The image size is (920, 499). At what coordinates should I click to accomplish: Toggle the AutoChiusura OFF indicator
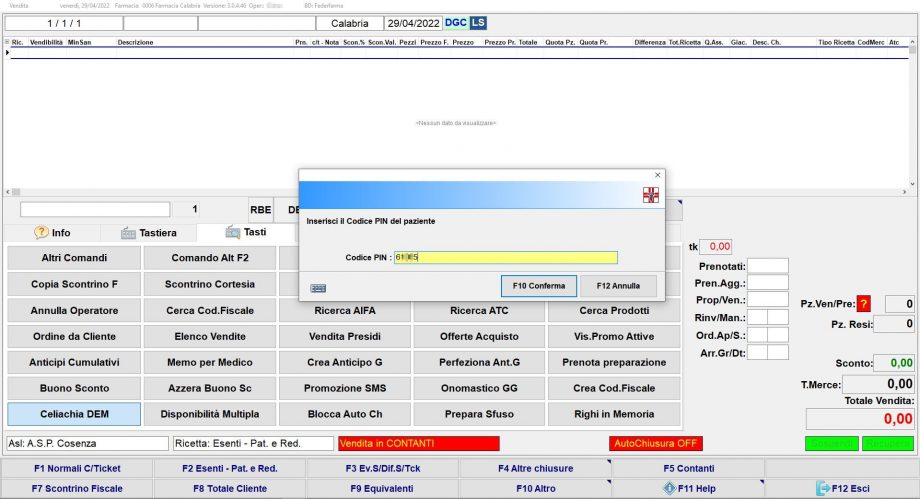tap(655, 443)
